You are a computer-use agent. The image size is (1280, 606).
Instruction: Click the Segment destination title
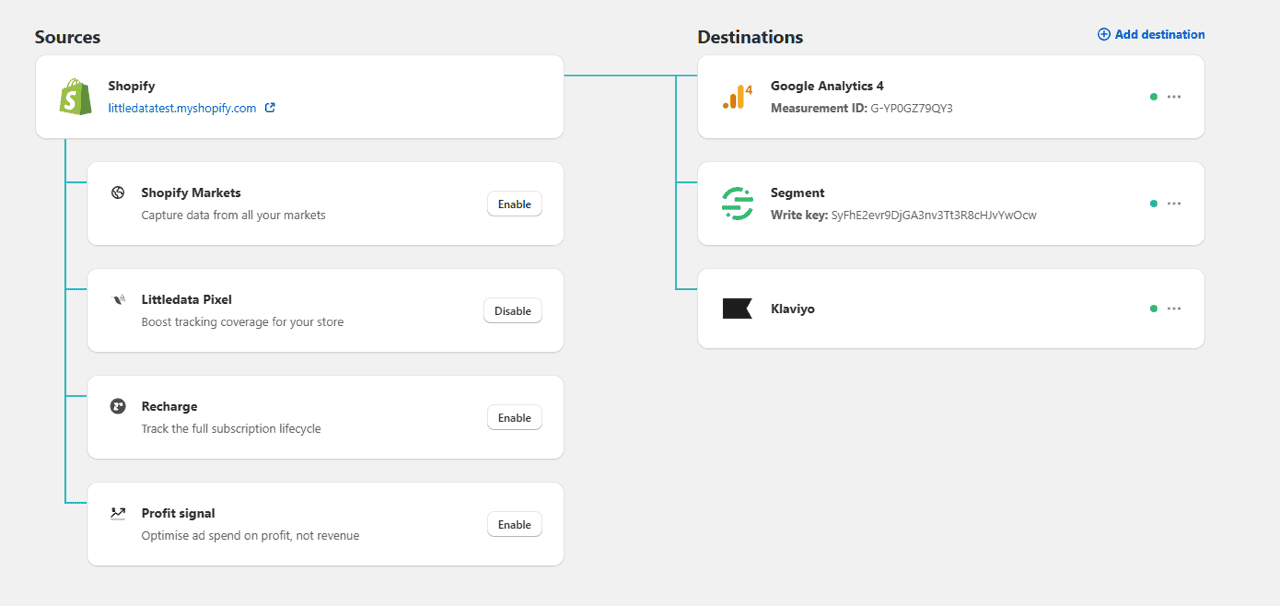[x=797, y=193]
